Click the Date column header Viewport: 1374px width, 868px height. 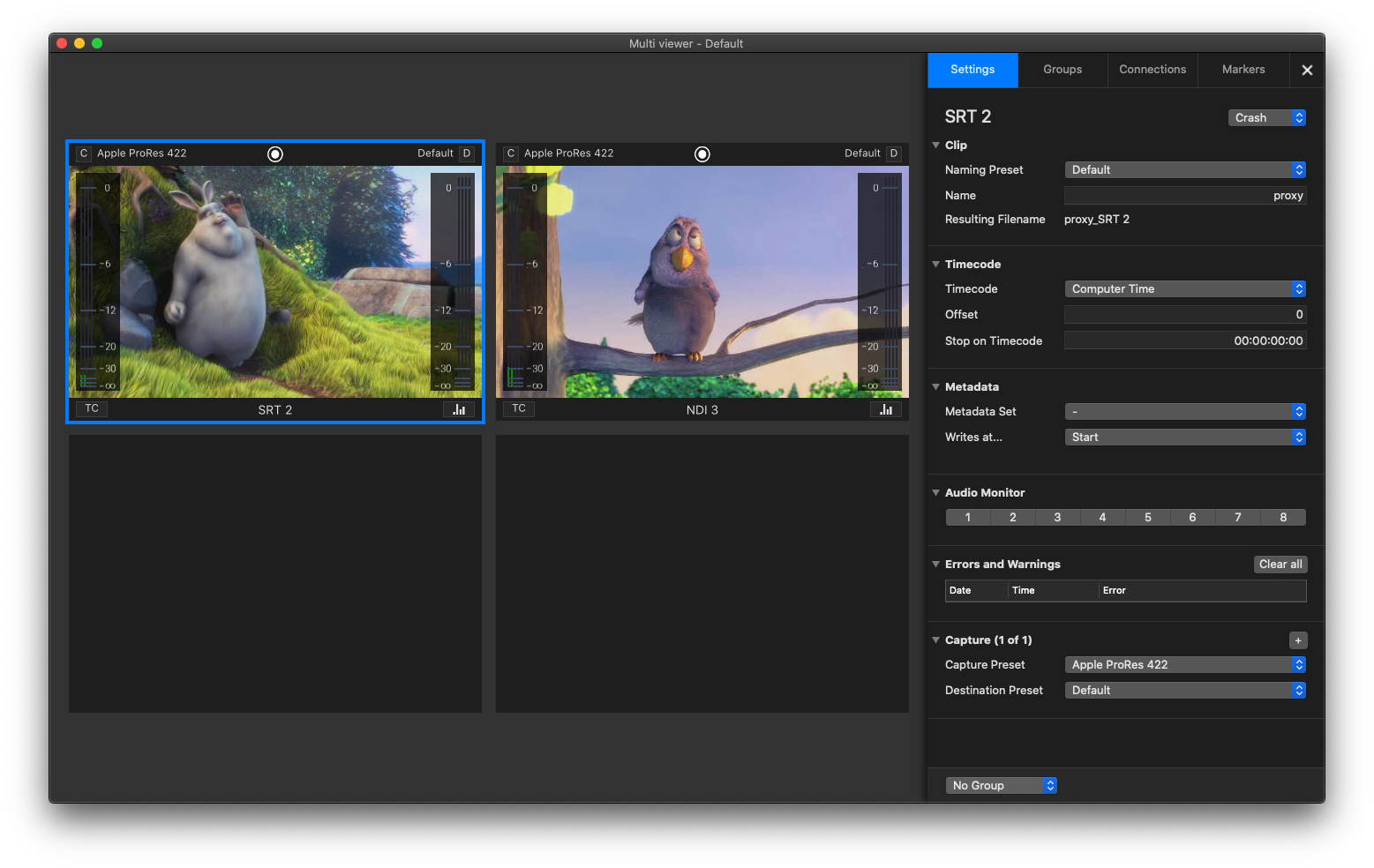977,591
